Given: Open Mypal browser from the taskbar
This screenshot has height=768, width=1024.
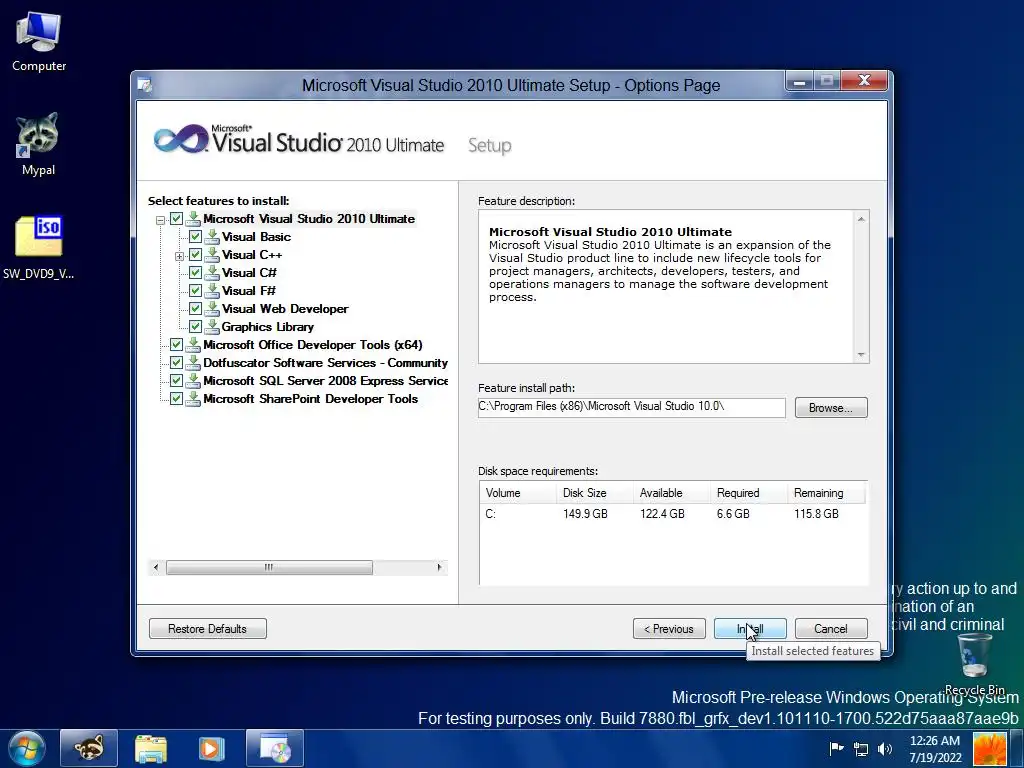Looking at the screenshot, I should click(x=89, y=748).
